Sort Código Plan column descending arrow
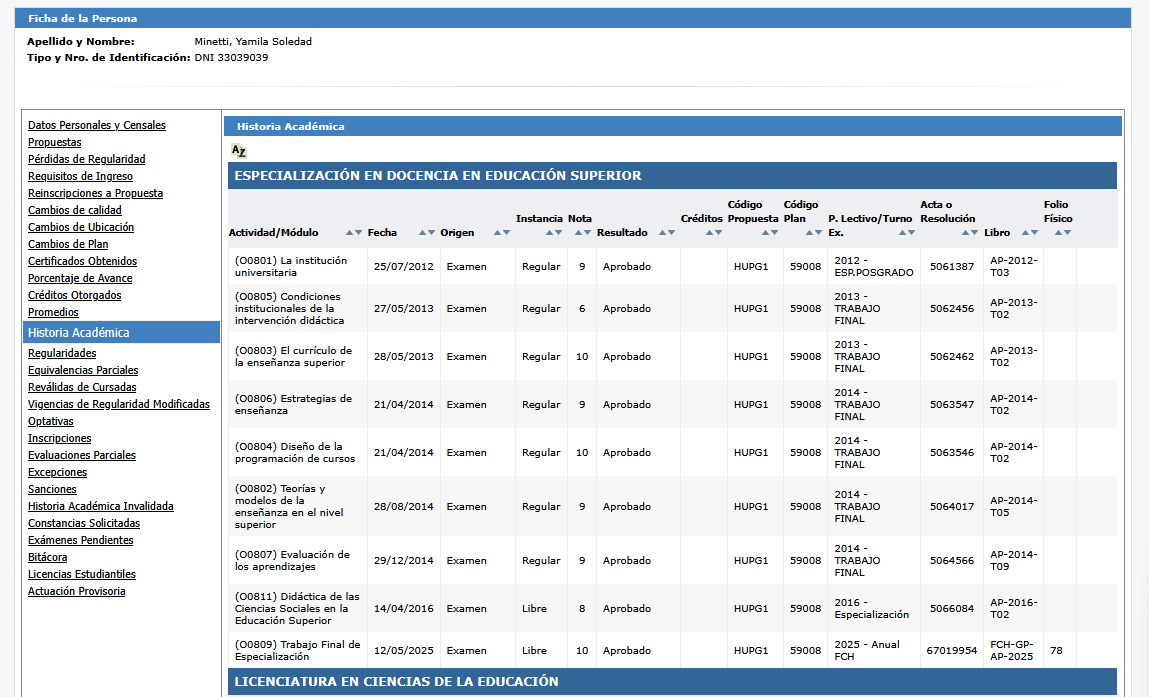Viewport: 1149px width, 697px height. [819, 232]
